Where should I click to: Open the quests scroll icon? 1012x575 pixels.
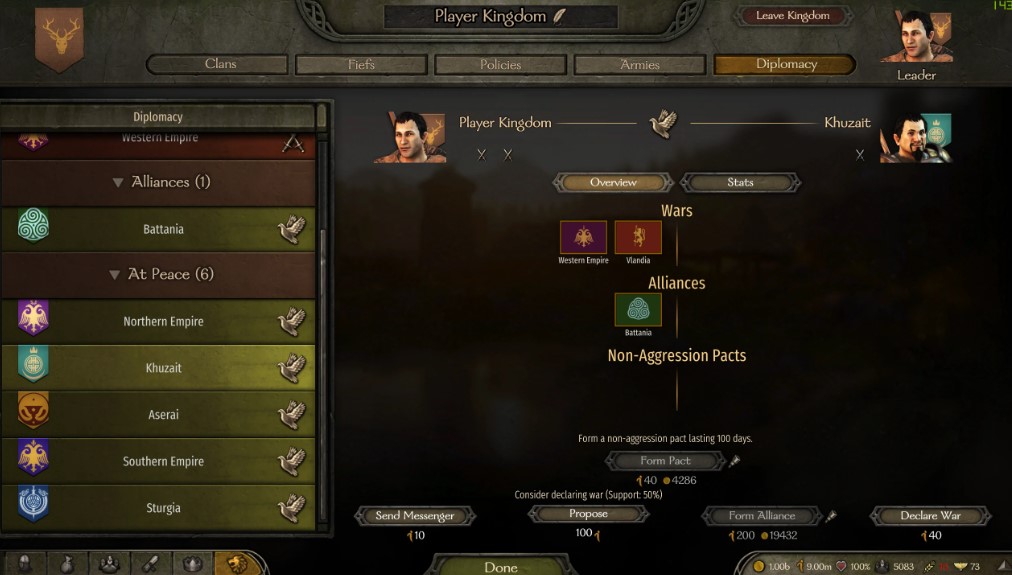pos(150,564)
